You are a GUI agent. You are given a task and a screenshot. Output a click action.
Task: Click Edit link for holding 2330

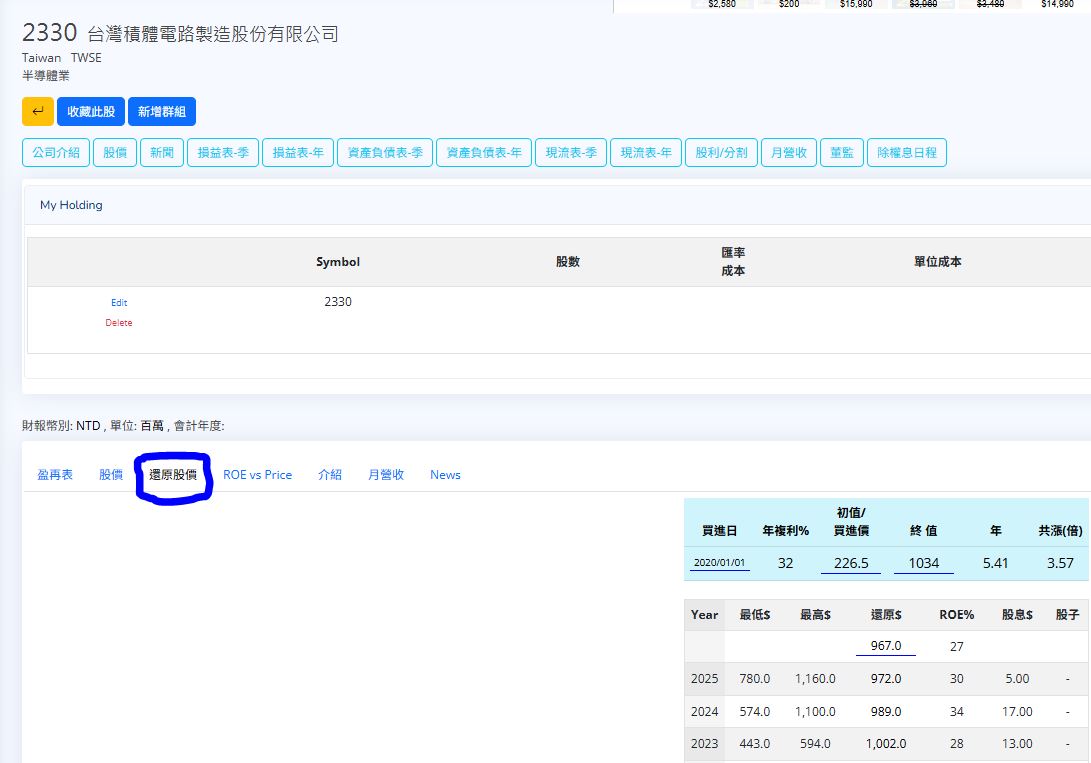[119, 303]
